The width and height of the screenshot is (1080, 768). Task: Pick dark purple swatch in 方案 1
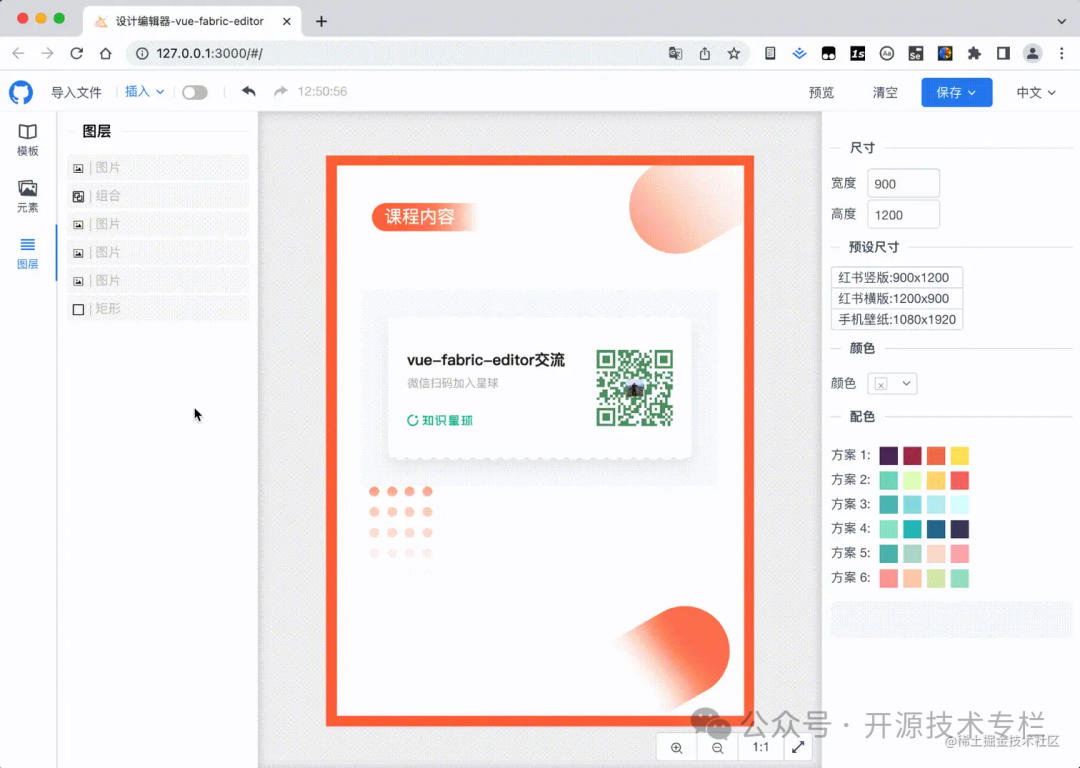pyautogui.click(x=889, y=455)
